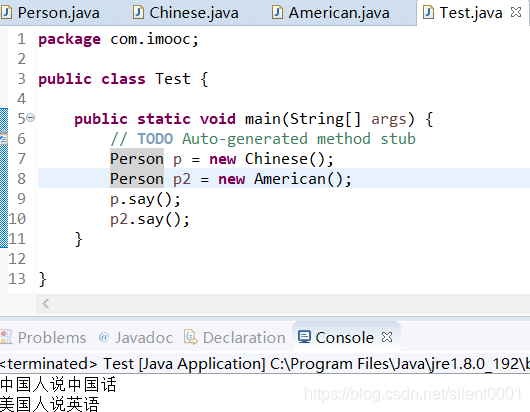This screenshot has width=530, height=412.
Task: Click 'String[]' parameter type on line 5
Action: pyautogui.click(x=326, y=119)
